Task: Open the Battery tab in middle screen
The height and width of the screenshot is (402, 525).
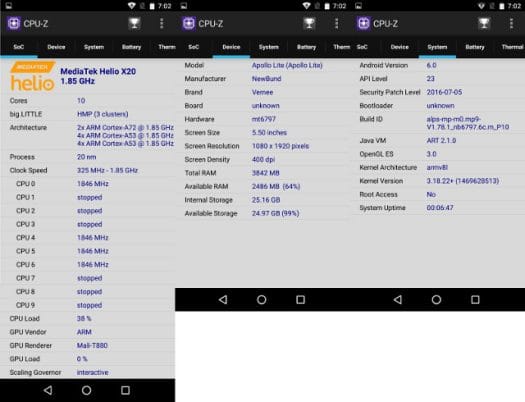Action: 306,47
